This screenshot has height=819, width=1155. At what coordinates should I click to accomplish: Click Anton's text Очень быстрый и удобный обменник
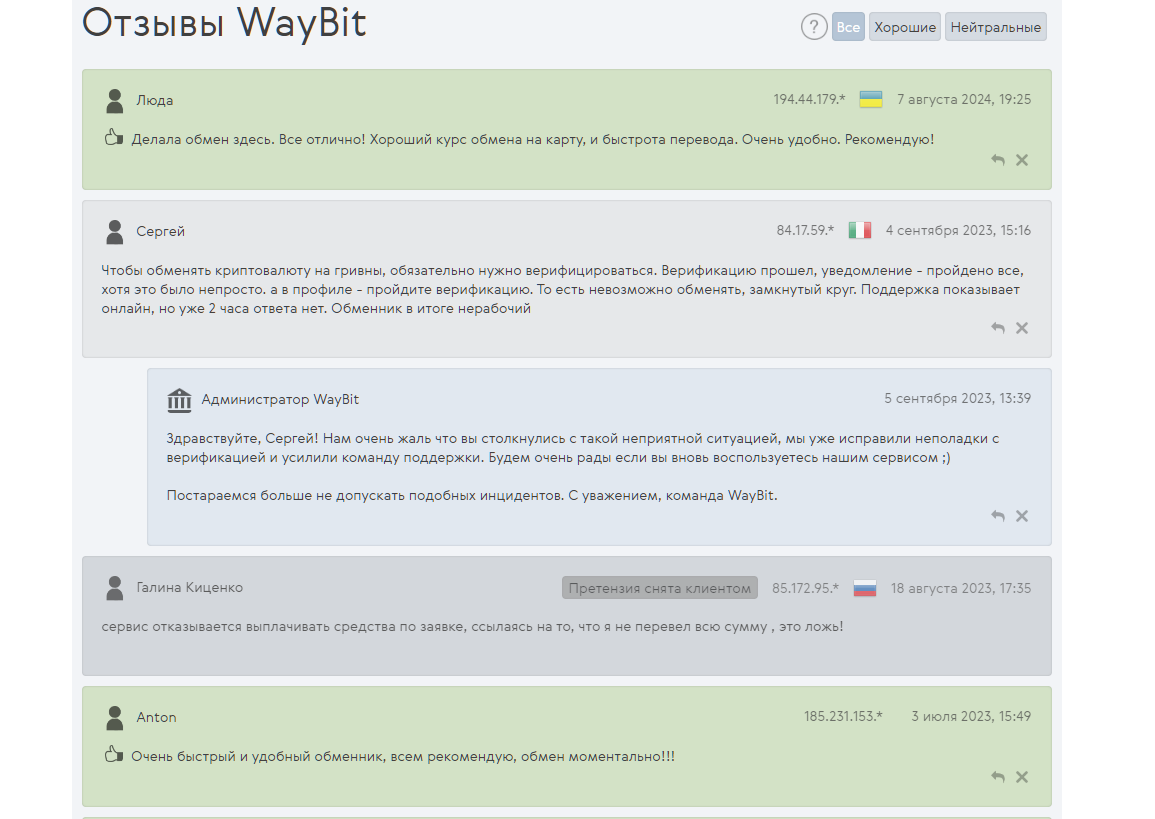[403, 756]
